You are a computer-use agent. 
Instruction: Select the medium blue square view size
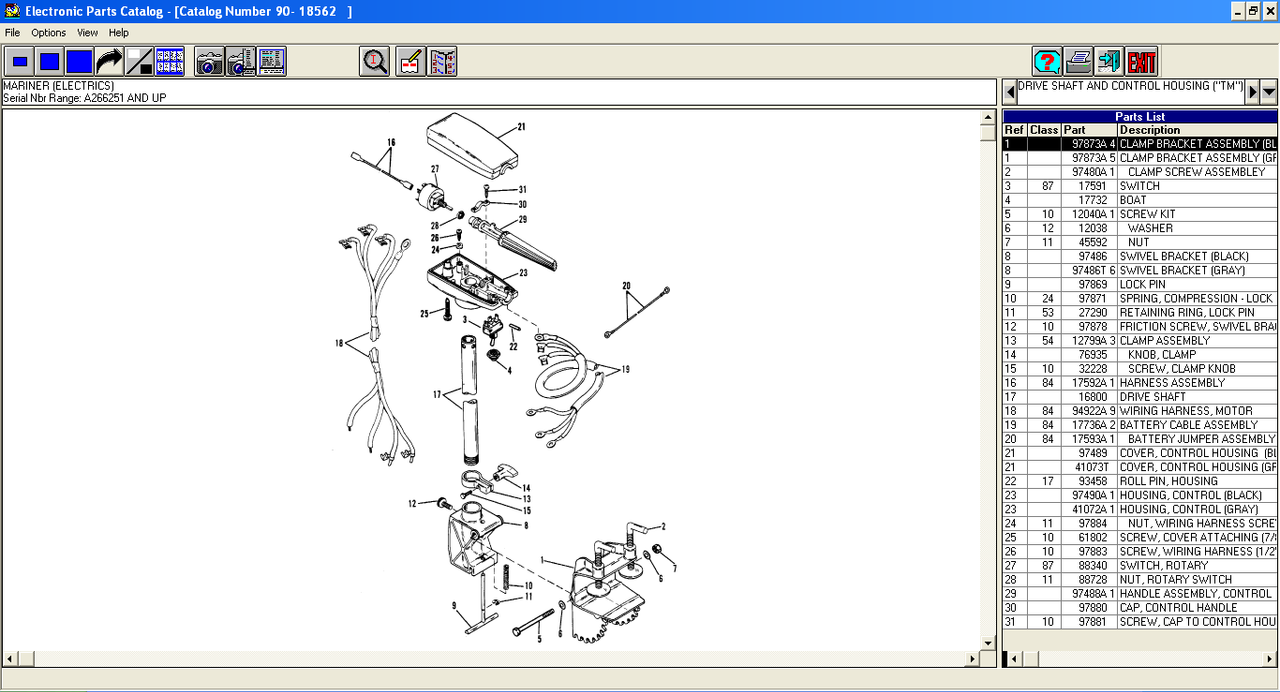click(49, 61)
